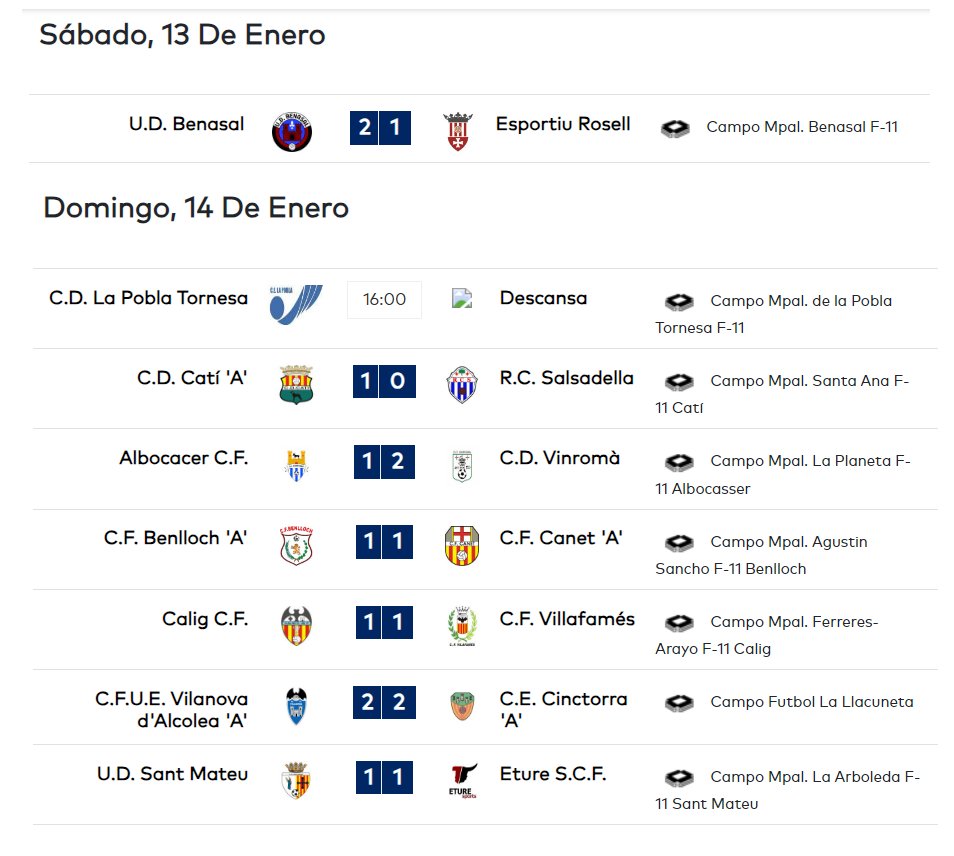Screen dimensions: 954x856
Task: Select the C.F. Canet 'A' shield
Action: point(462,545)
